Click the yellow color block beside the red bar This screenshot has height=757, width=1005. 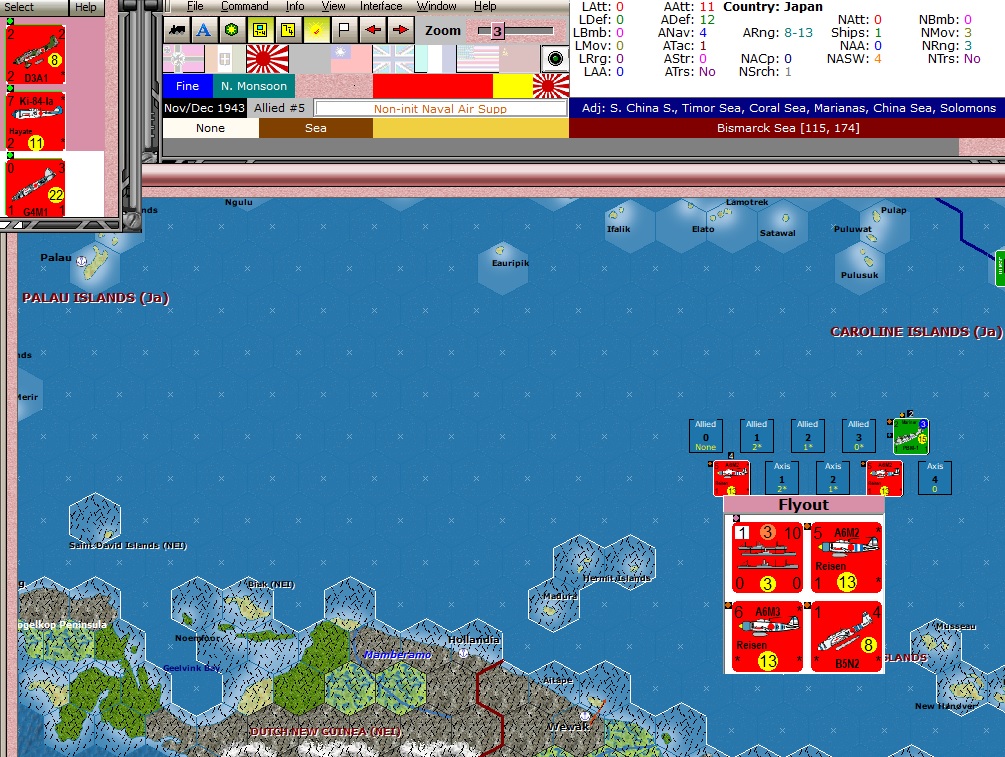point(513,86)
